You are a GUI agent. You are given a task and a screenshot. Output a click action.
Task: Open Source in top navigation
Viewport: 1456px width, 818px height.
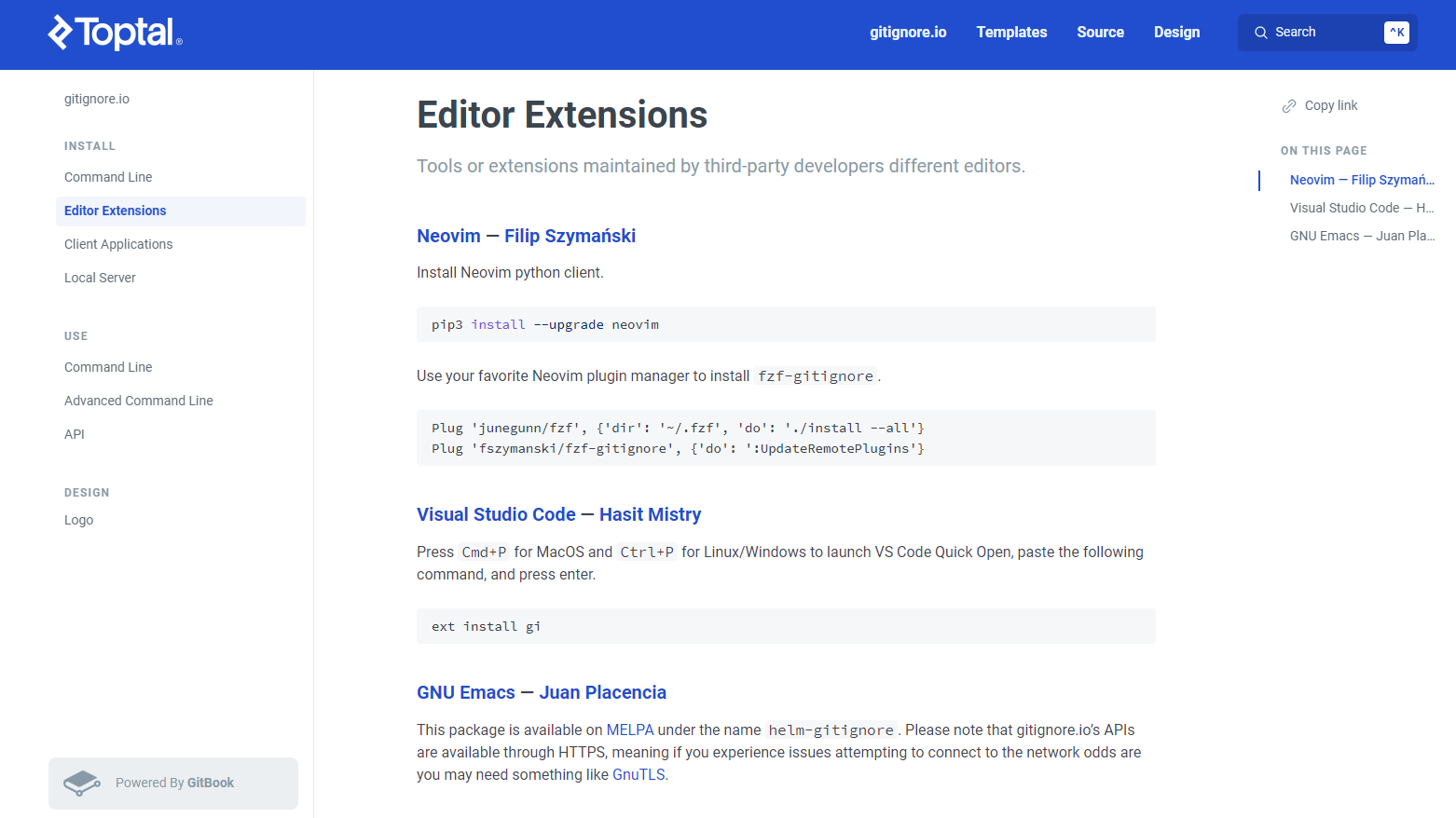1100,33
